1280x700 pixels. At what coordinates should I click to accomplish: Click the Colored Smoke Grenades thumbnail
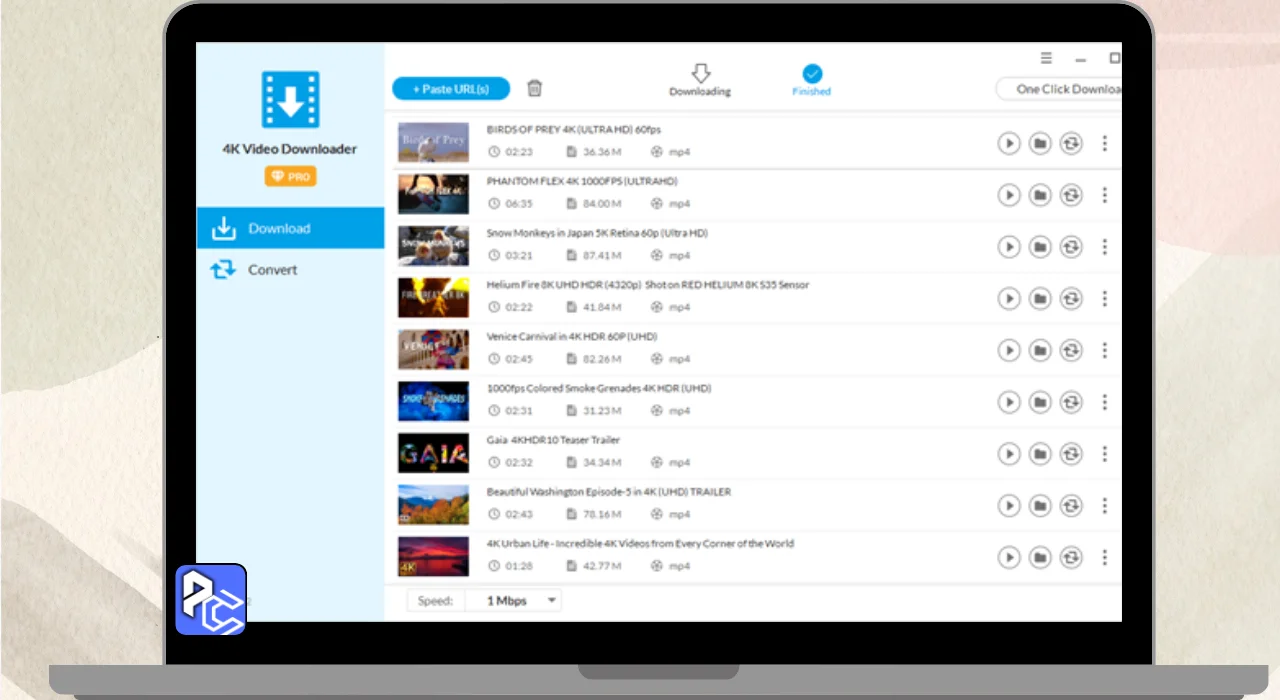click(x=433, y=401)
